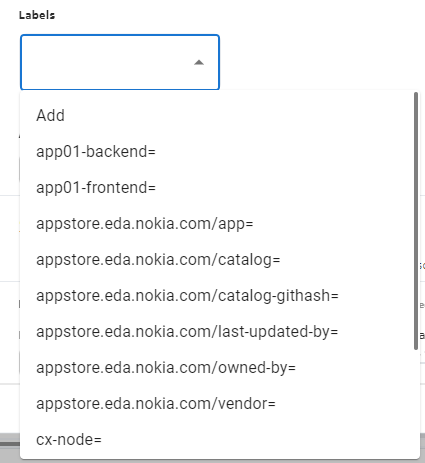The image size is (425, 463).
Task: Click the text last-updated-by in the list
Action: click(x=274, y=332)
